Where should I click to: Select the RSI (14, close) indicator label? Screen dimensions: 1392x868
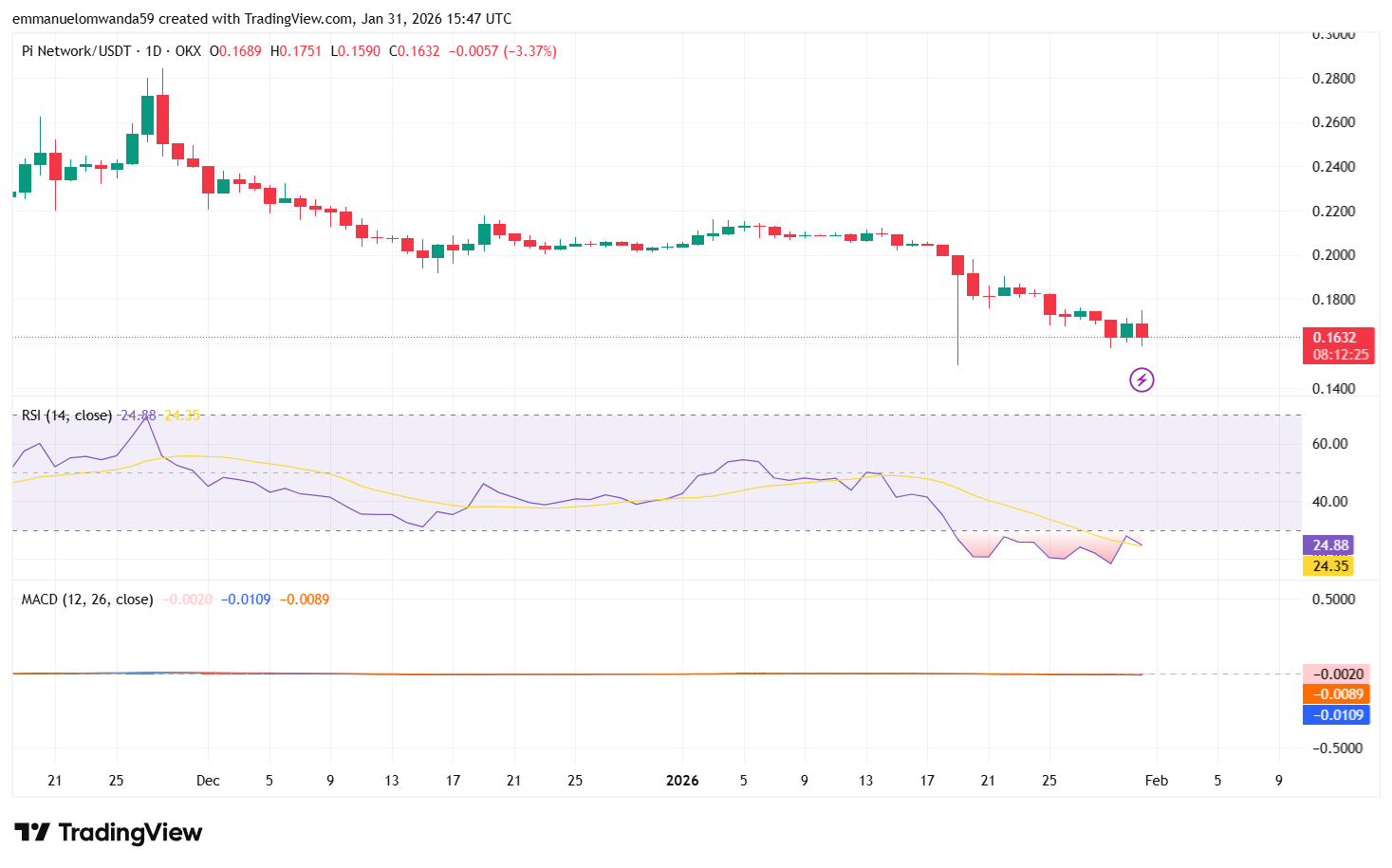coord(66,415)
